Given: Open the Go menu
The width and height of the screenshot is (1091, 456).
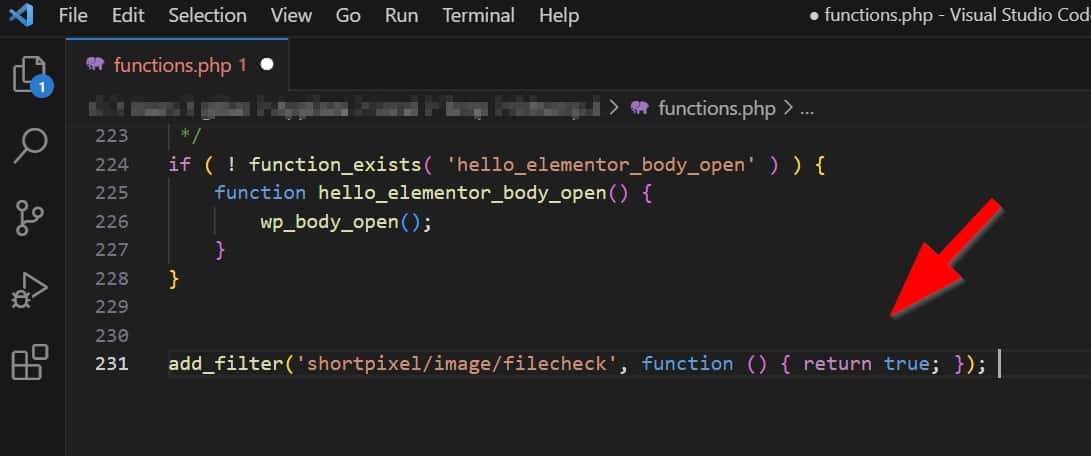Looking at the screenshot, I should pyautogui.click(x=348, y=16).
